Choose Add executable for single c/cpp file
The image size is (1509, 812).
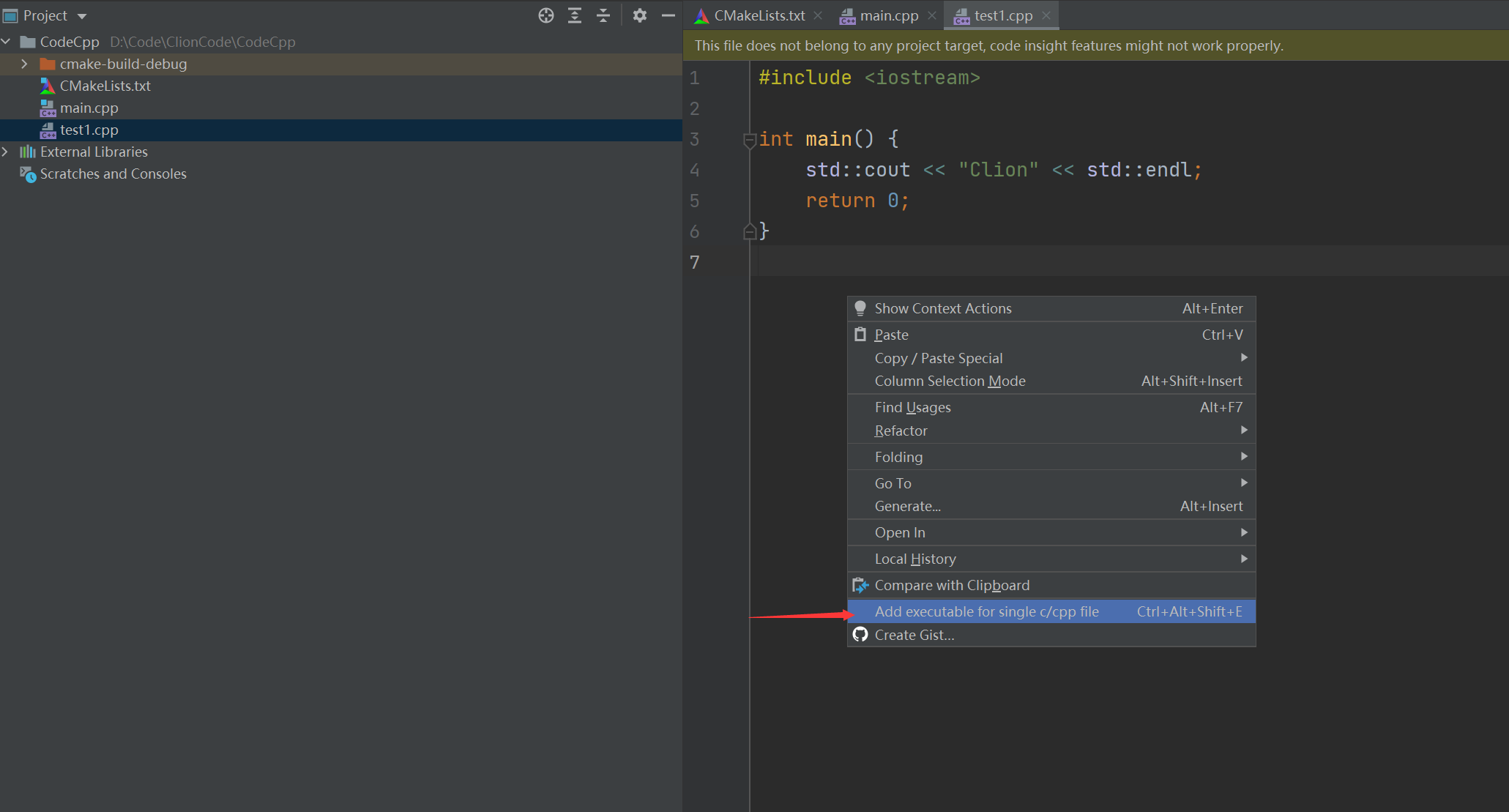[986, 611]
